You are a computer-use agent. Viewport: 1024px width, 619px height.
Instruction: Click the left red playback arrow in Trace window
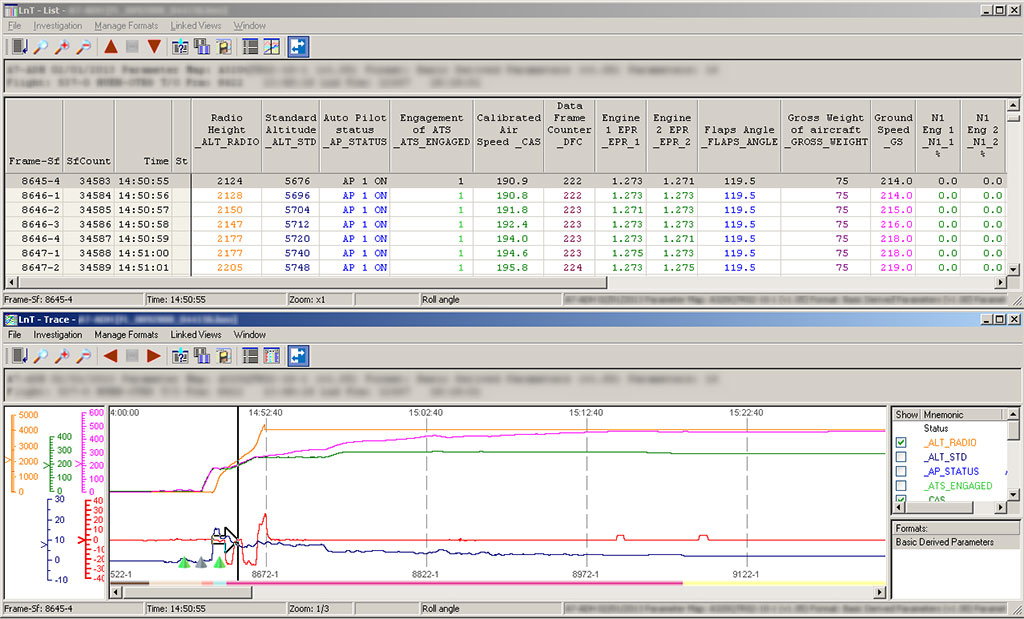(x=111, y=356)
